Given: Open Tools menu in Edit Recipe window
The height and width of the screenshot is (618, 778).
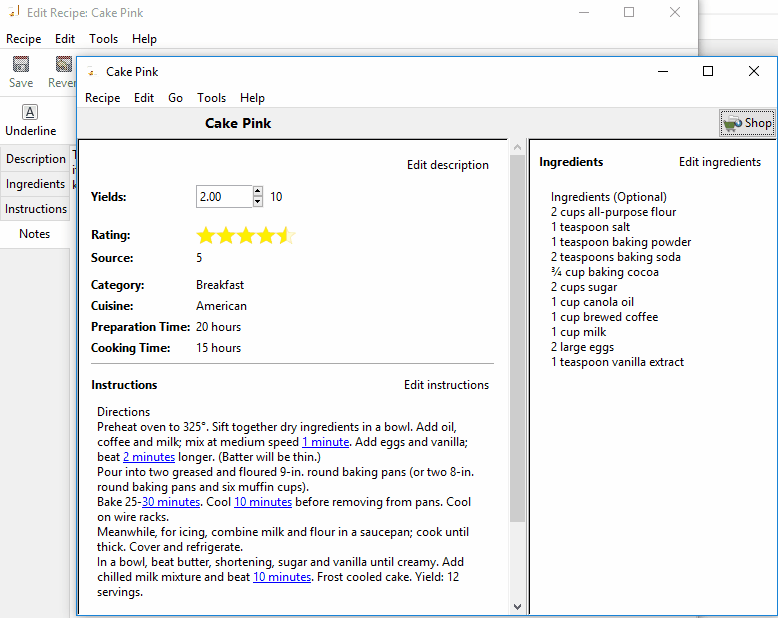Looking at the screenshot, I should (x=103, y=39).
